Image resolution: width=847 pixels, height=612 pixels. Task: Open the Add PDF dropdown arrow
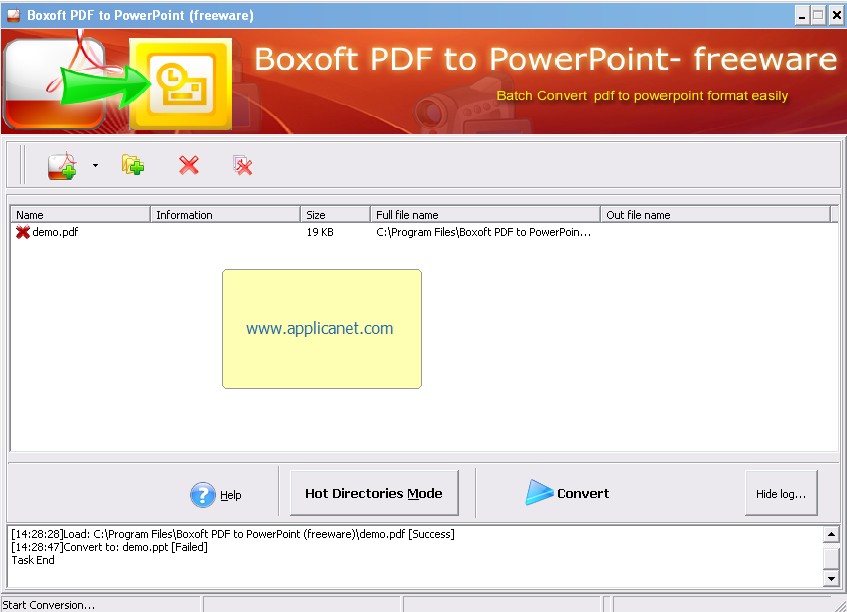click(96, 166)
